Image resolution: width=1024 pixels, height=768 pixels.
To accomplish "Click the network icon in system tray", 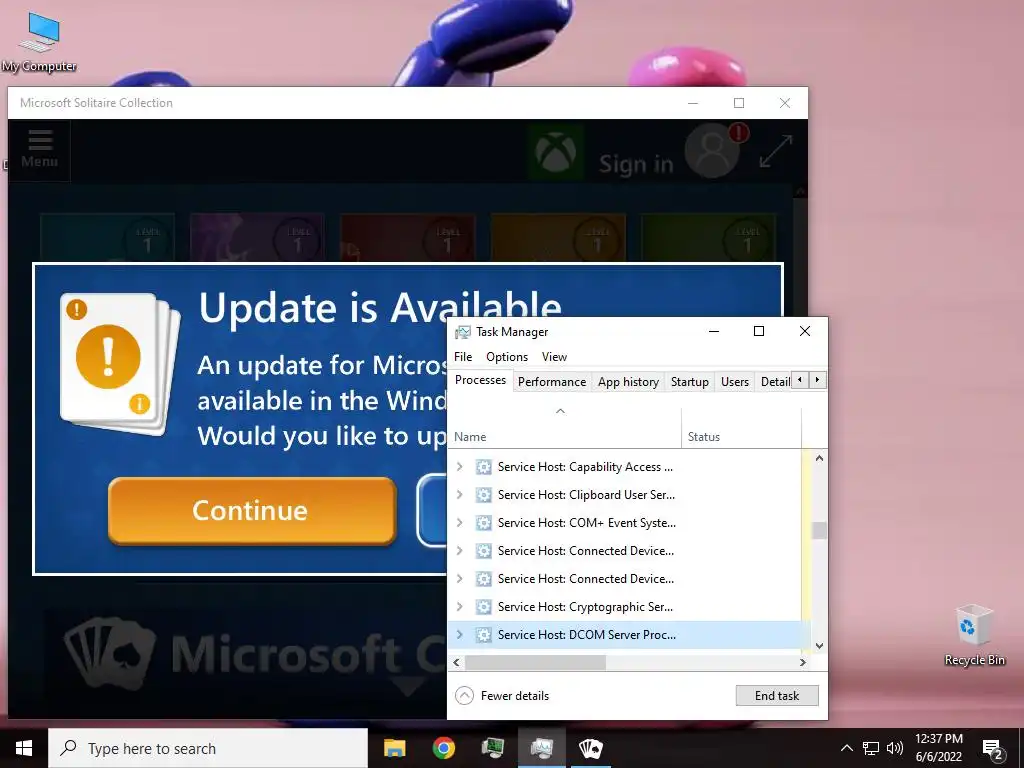I will click(x=871, y=748).
